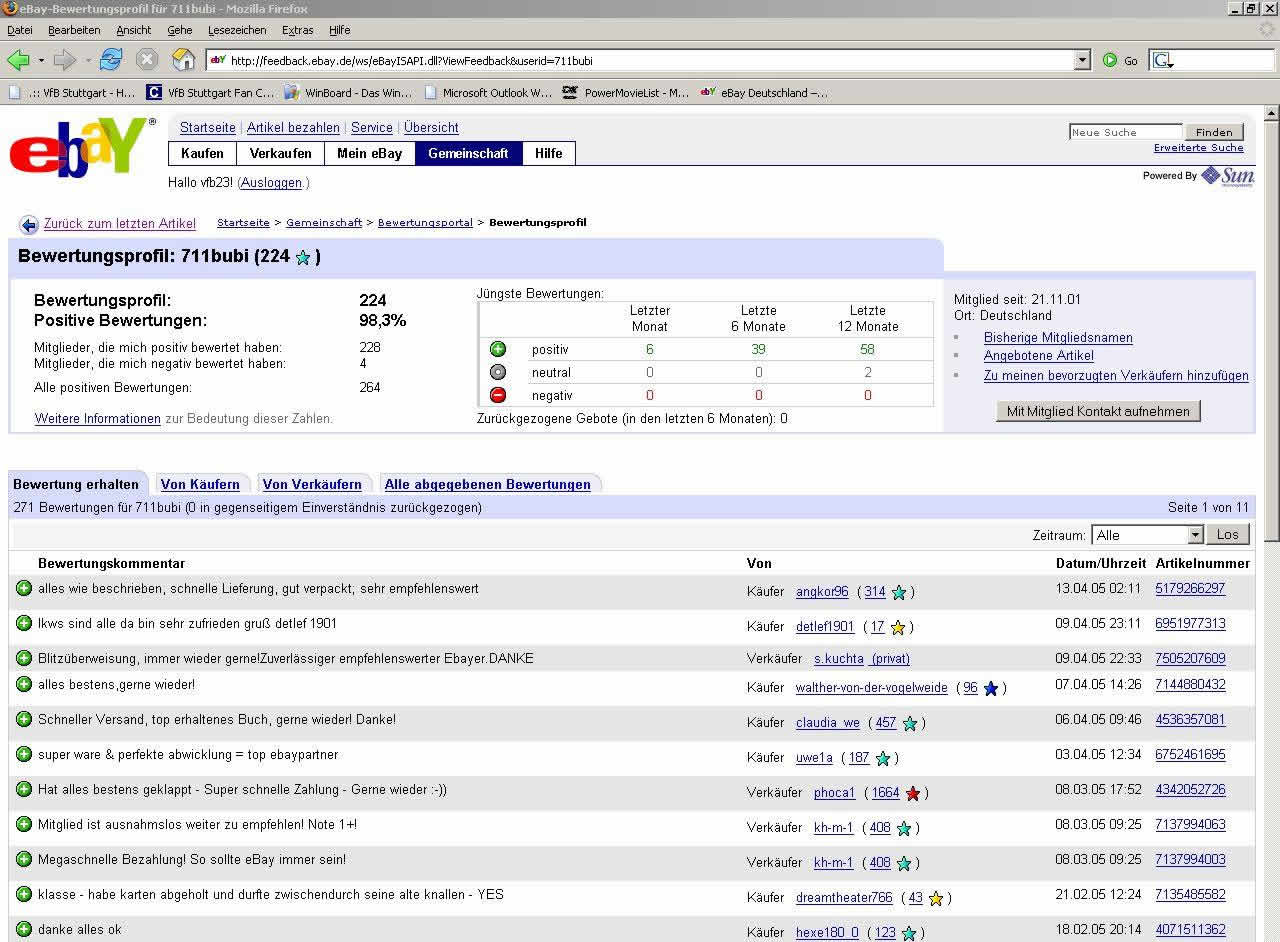This screenshot has width=1280, height=942.
Task: Click the blue back arrow beside Zurück zum letzten Artikel
Action: pos(29,224)
